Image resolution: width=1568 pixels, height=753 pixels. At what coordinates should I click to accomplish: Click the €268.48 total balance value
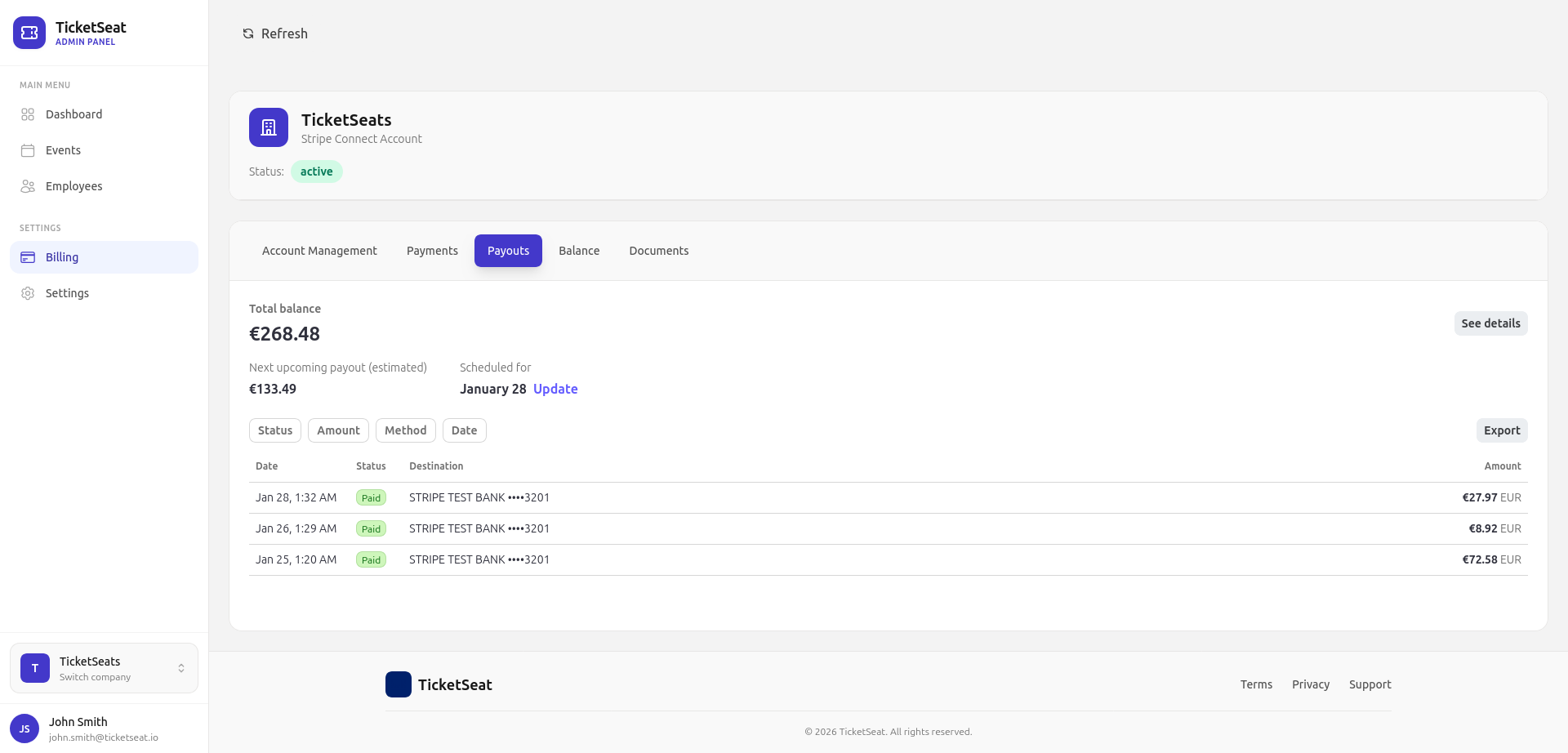(x=284, y=334)
